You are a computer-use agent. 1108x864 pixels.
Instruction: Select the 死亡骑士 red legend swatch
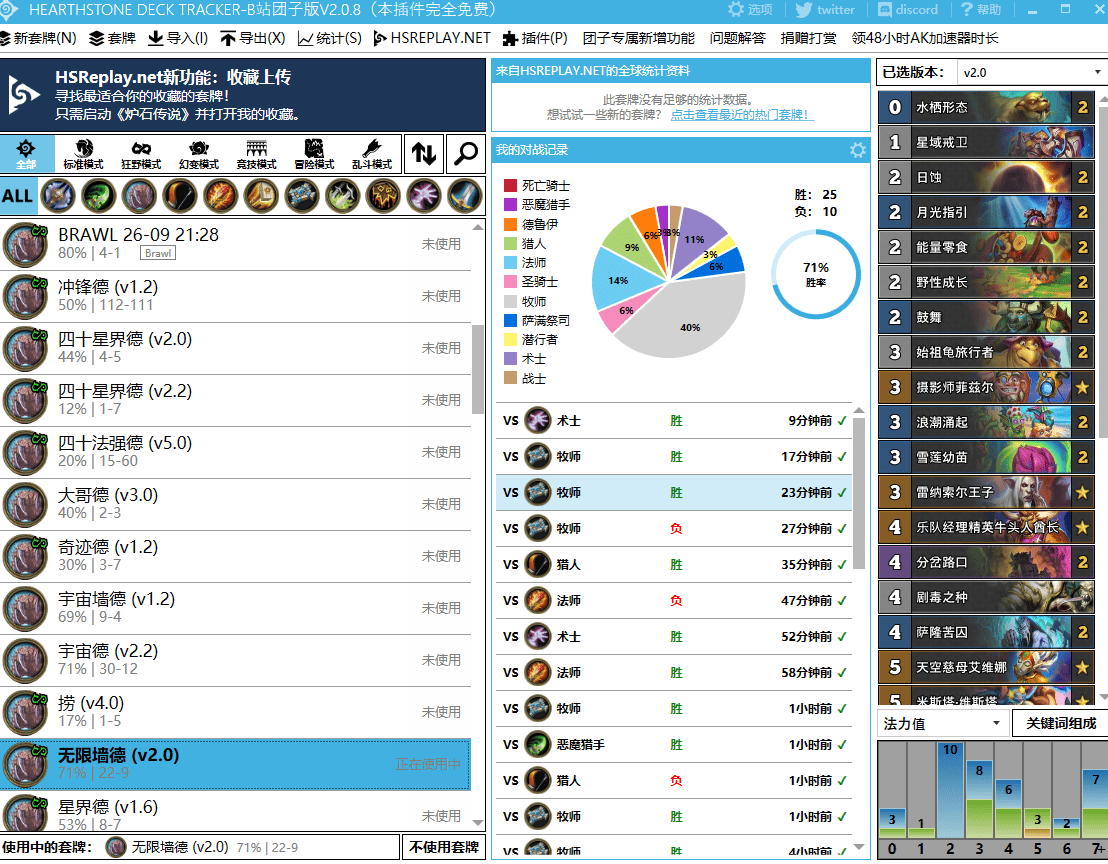(x=510, y=185)
